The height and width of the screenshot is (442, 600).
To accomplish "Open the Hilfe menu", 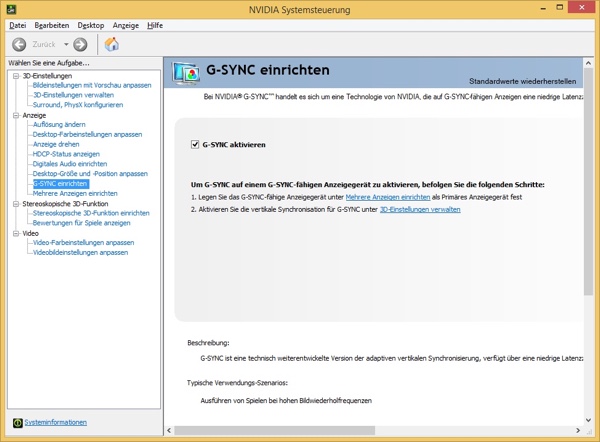I will pos(155,25).
